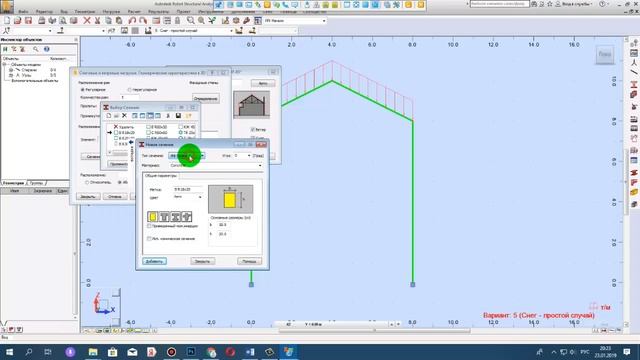Open the Gamma angle dropdown
Viewport: 640px width, 360px height.
249,156
